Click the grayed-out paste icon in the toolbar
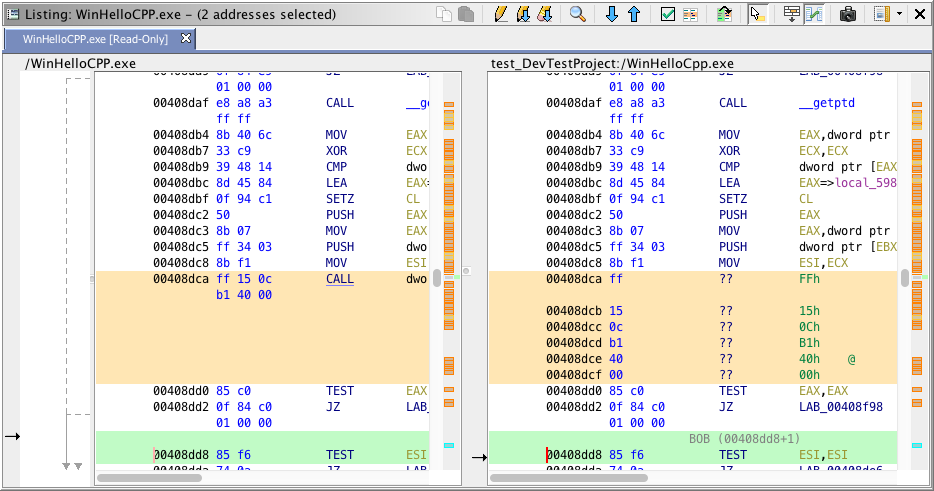The width and height of the screenshot is (934, 491). click(x=466, y=14)
